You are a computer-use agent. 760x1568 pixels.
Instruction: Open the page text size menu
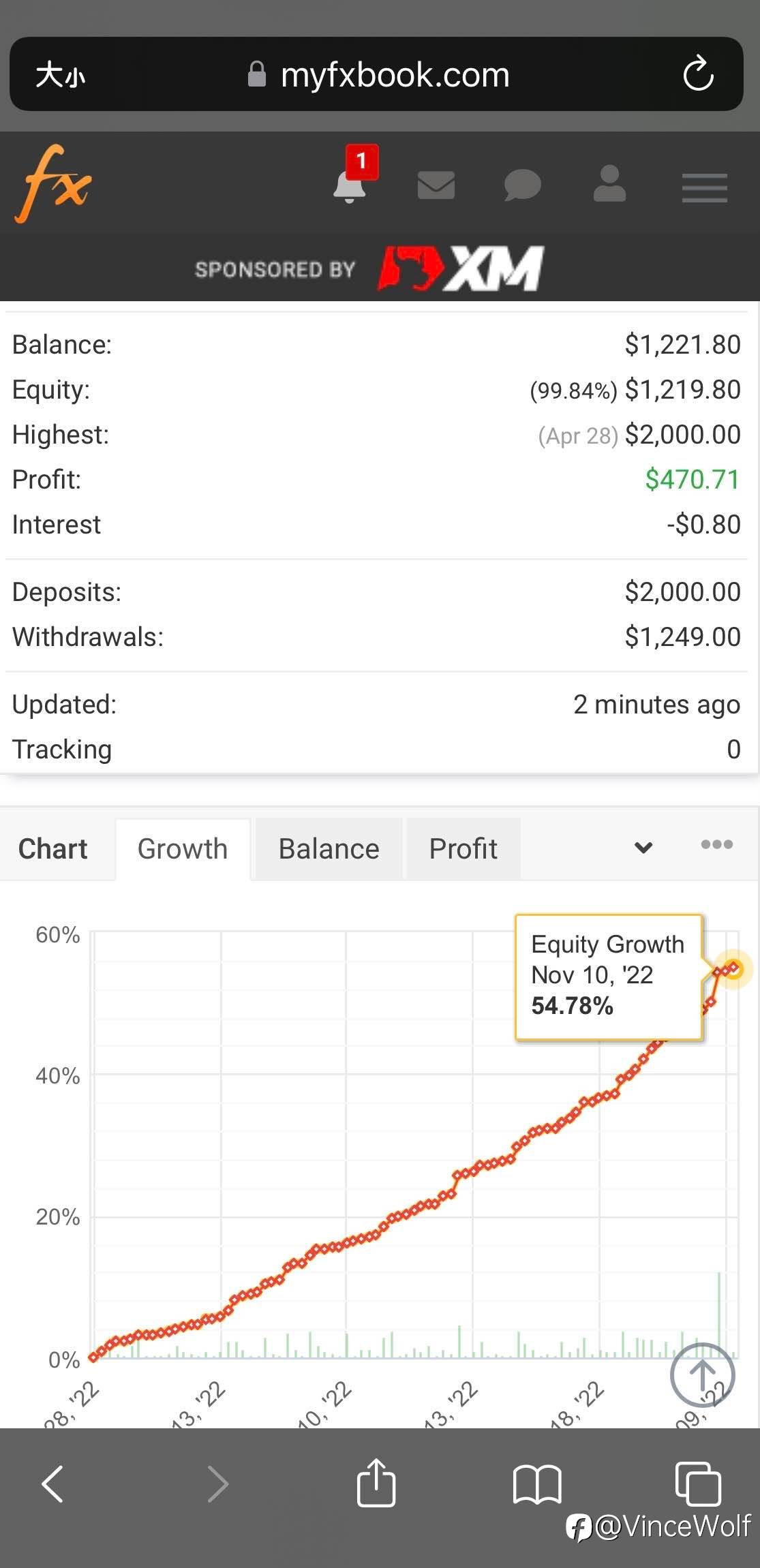[x=60, y=74]
